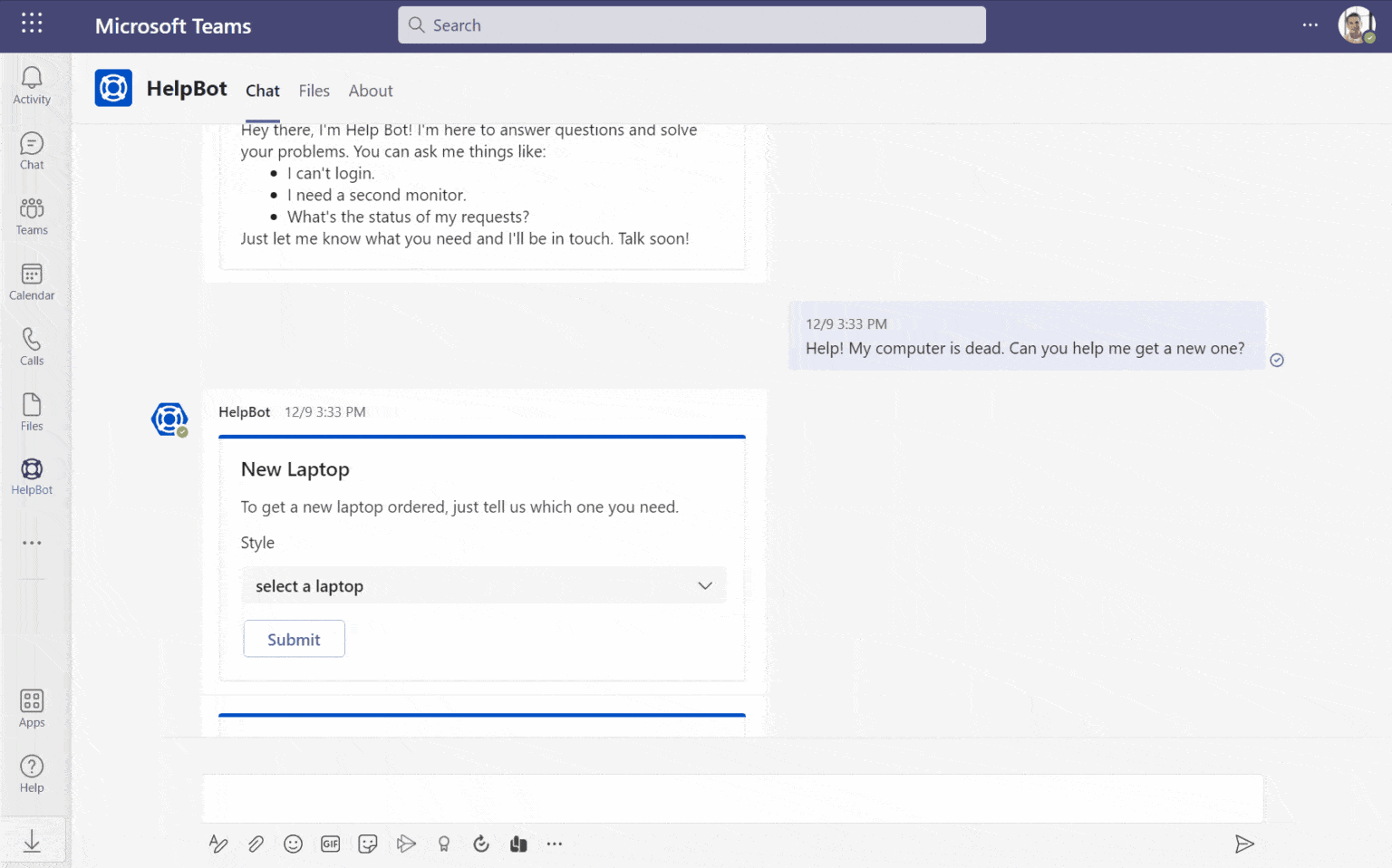Image resolution: width=1392 pixels, height=868 pixels.
Task: Click the message compose box
Action: [x=732, y=798]
